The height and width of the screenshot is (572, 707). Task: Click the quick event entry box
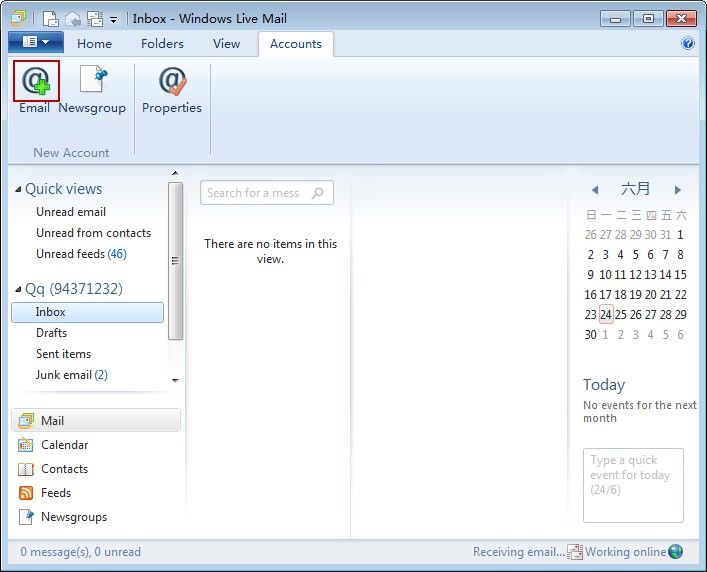tap(634, 485)
